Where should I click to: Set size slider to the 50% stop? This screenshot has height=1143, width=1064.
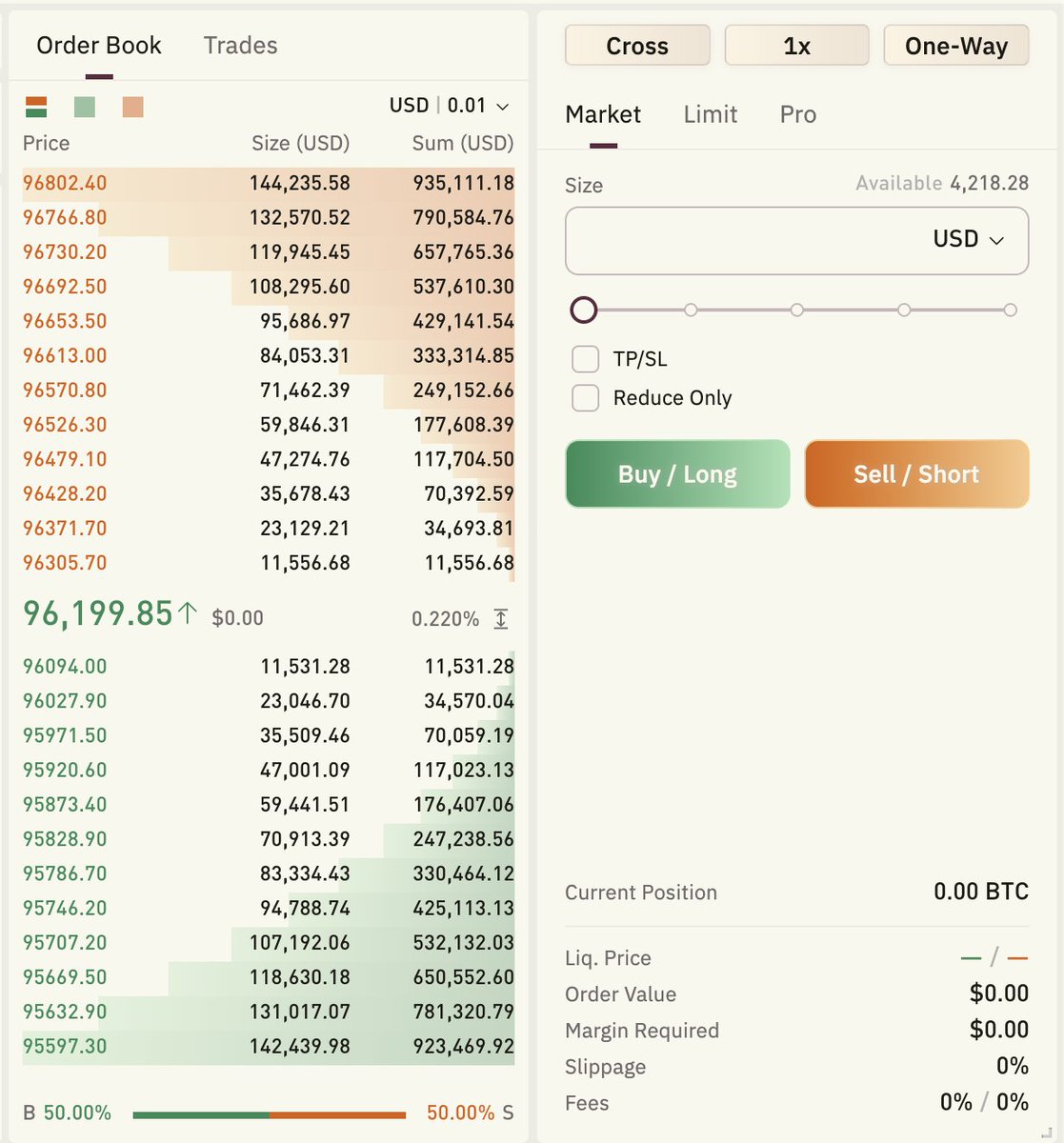coord(797,310)
